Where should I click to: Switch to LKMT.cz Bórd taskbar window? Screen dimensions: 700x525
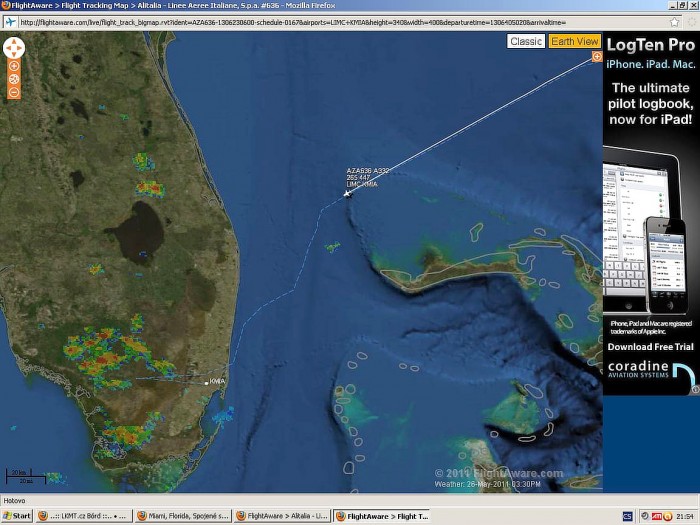pyautogui.click(x=84, y=516)
